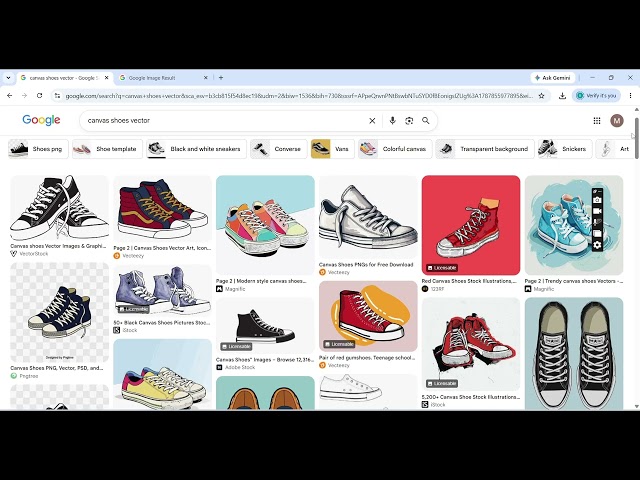Open the Google account avatar M
The width and height of the screenshot is (640, 480).
pos(617,120)
